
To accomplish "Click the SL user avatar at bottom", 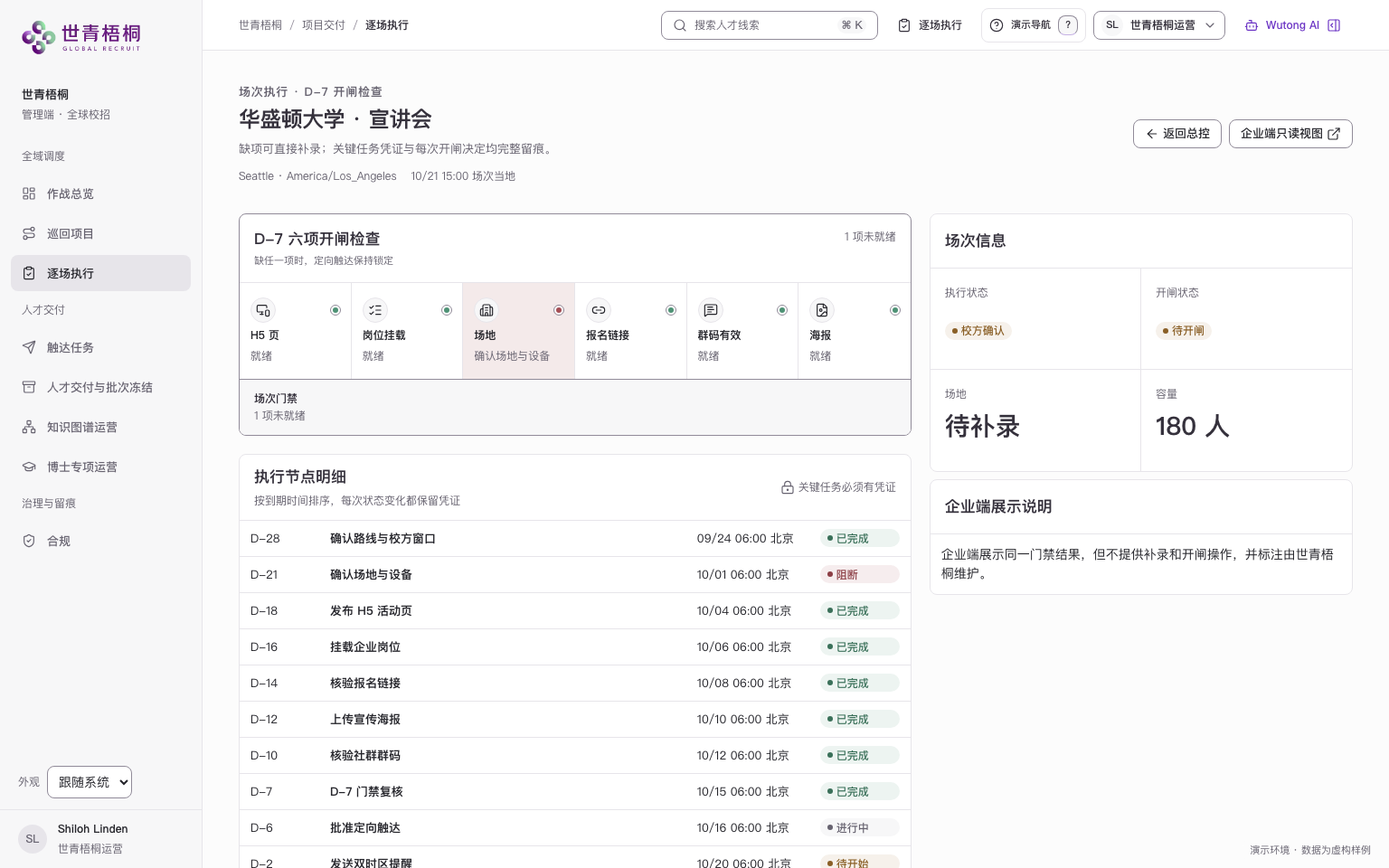I will point(33,839).
